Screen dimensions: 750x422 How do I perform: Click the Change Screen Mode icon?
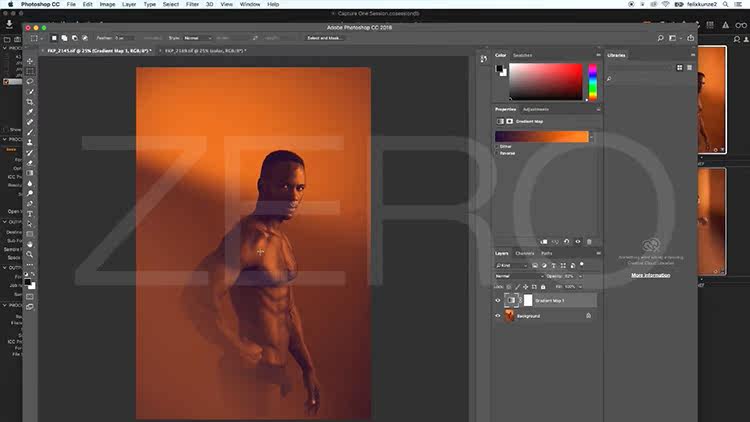[x=30, y=307]
